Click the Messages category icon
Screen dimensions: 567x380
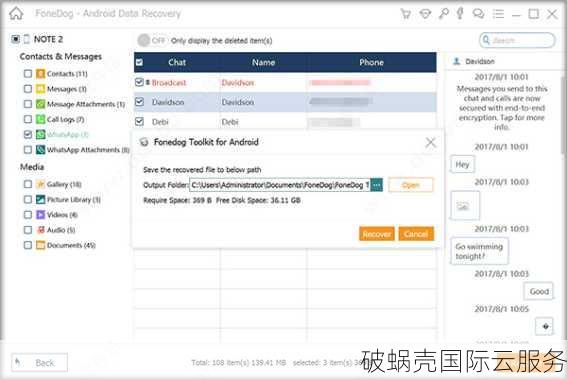pyautogui.click(x=40, y=89)
